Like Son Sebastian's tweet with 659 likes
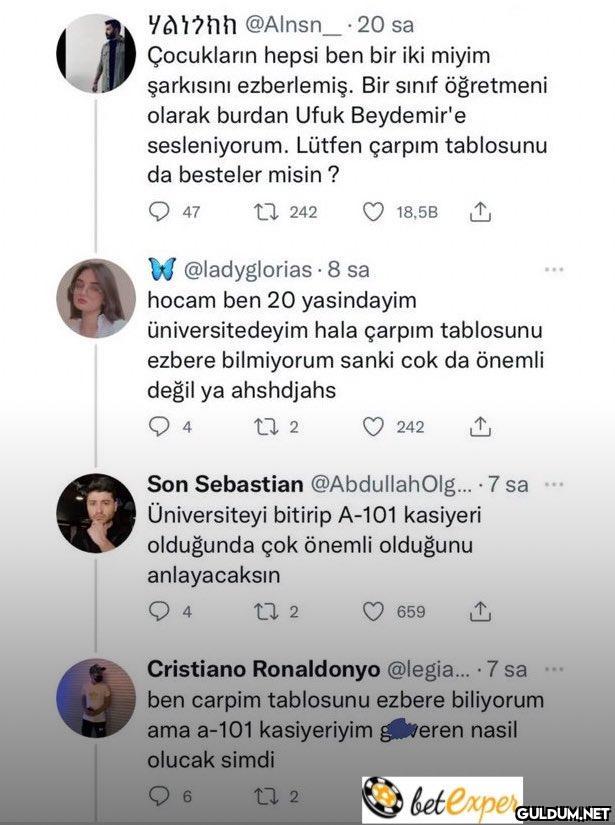This screenshot has height=825, width=615. [373, 611]
